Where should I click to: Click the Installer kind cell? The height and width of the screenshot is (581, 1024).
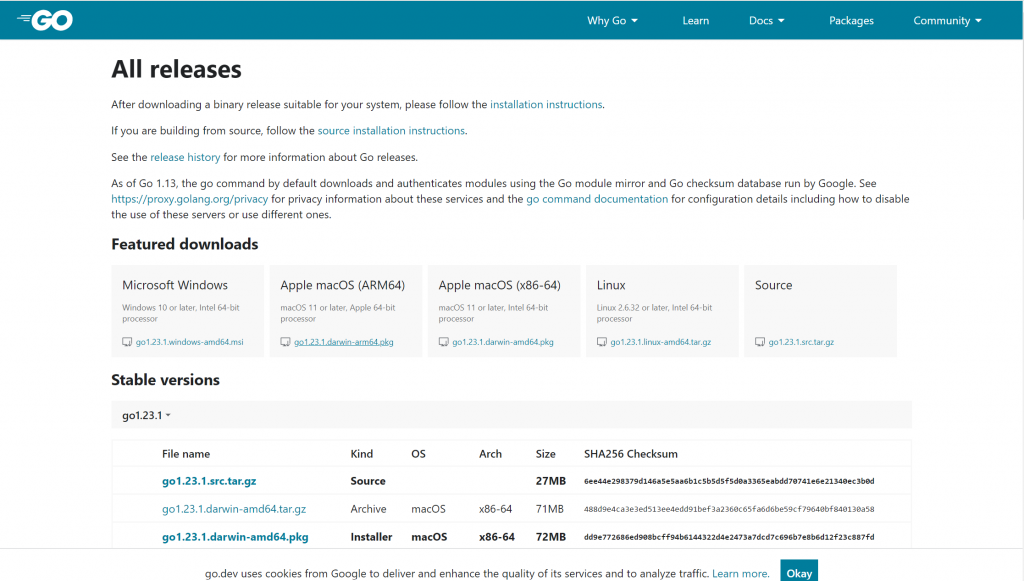coord(372,537)
